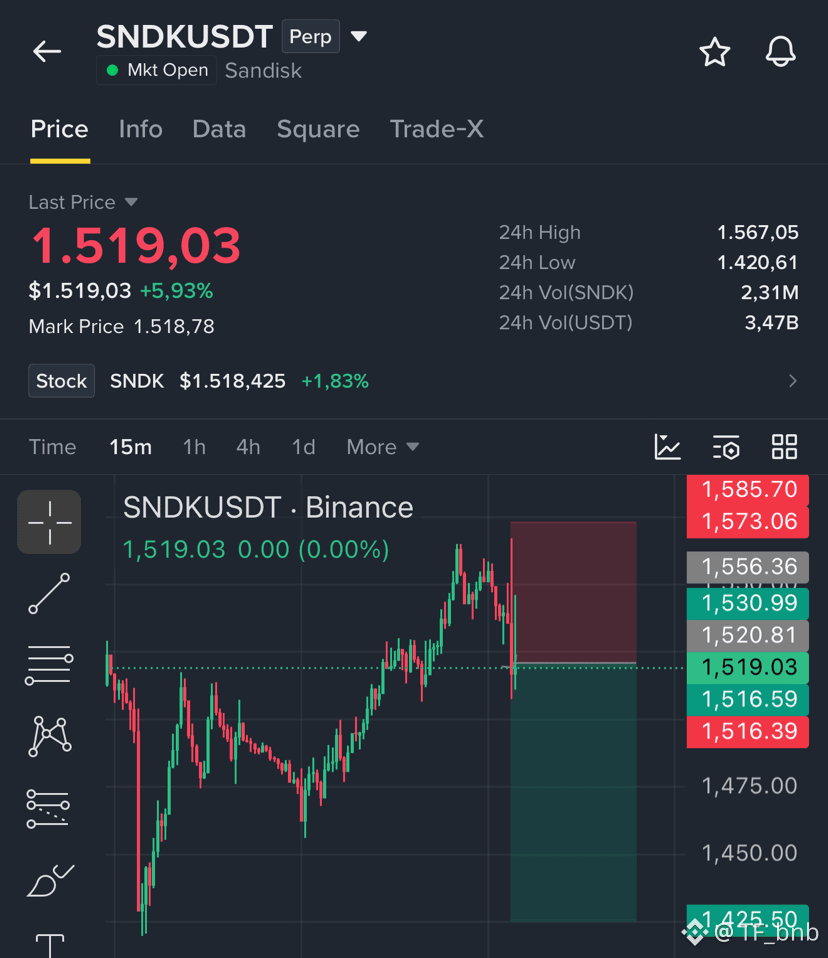Viewport: 828px width, 958px height.
Task: Select the brush drawing tool
Action: pyautogui.click(x=50, y=880)
